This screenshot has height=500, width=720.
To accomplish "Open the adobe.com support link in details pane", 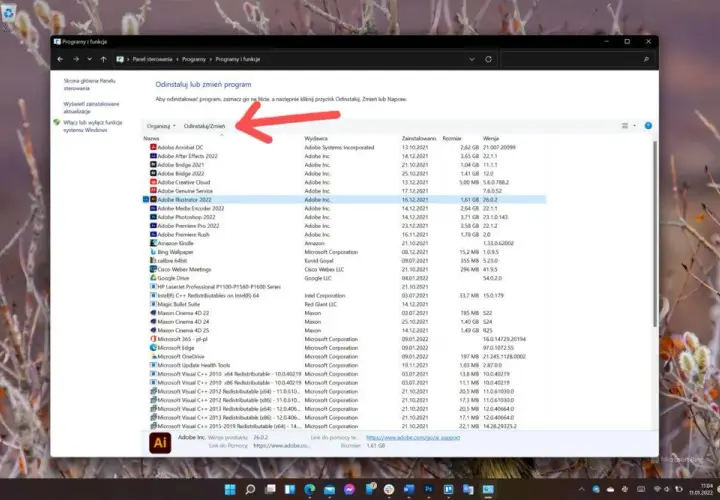I will pyautogui.click(x=413, y=438).
